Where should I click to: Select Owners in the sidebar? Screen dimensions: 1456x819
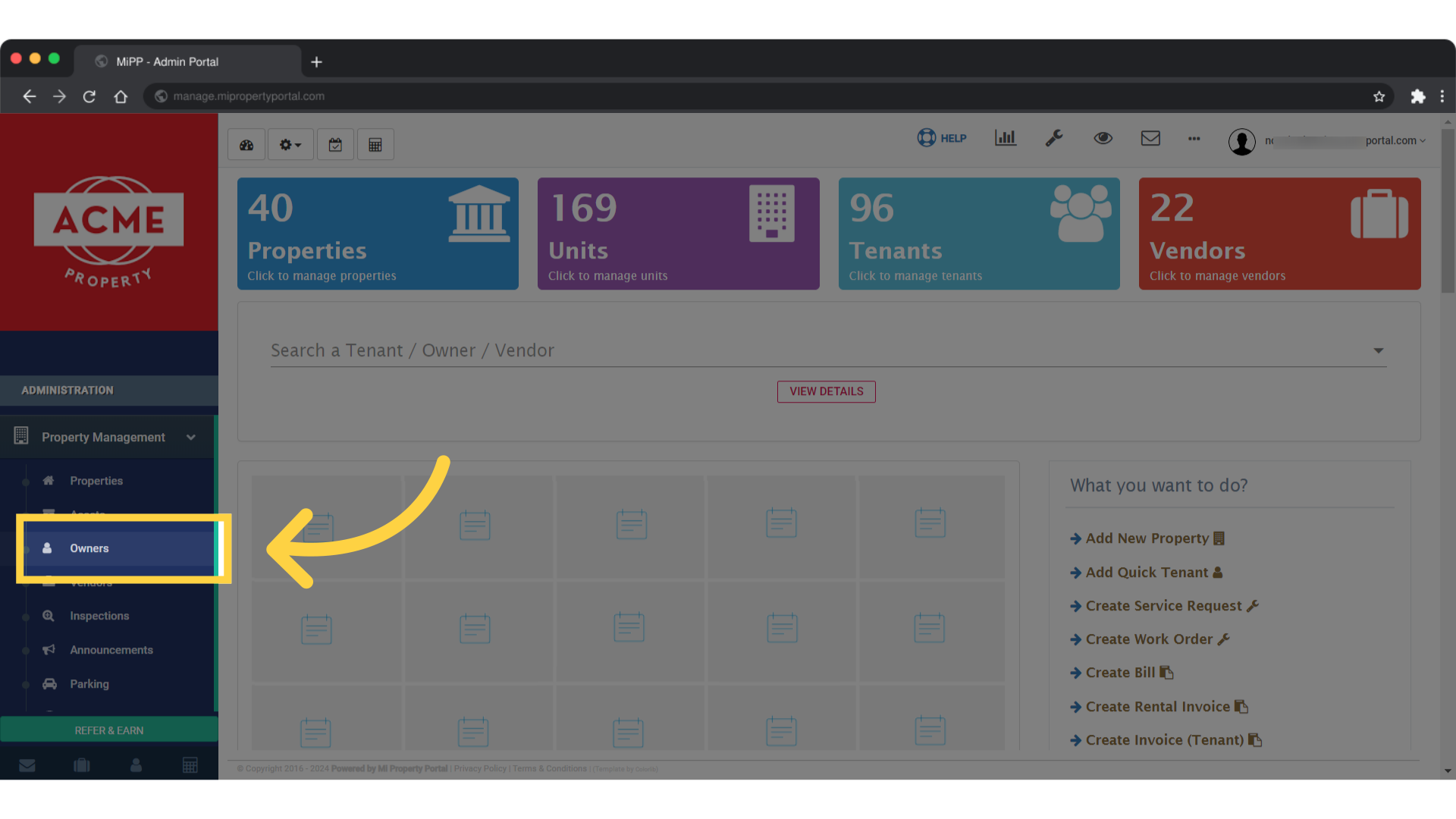pyautogui.click(x=89, y=548)
